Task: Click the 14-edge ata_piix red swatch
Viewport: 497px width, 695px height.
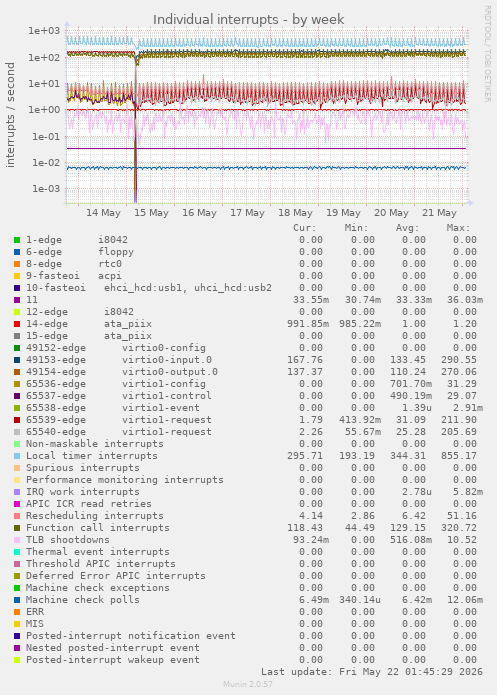Action: pos(17,324)
